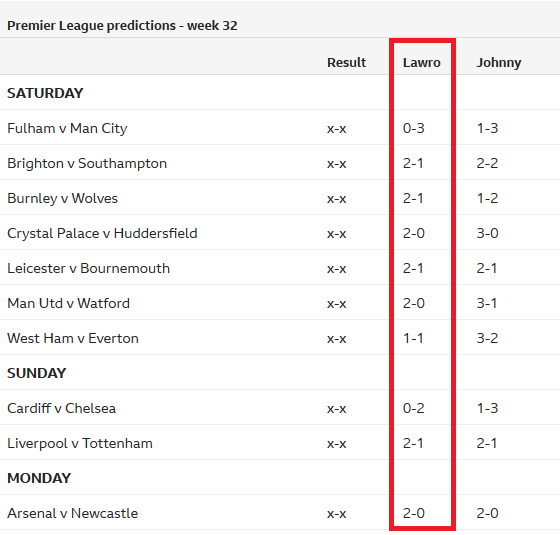This screenshot has width=560, height=535.
Task: Click the West Ham v Everton fixture
Action: tap(72, 338)
